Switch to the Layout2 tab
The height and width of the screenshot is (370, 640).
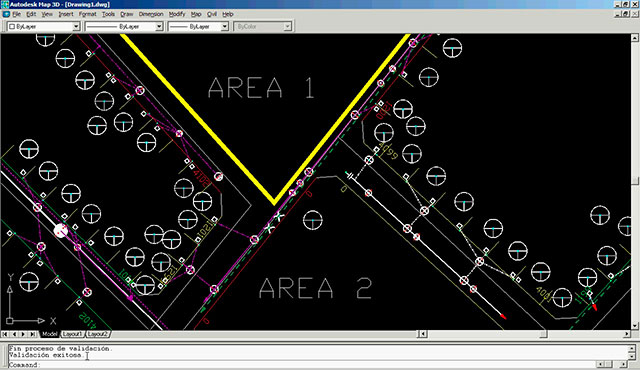(x=98, y=334)
